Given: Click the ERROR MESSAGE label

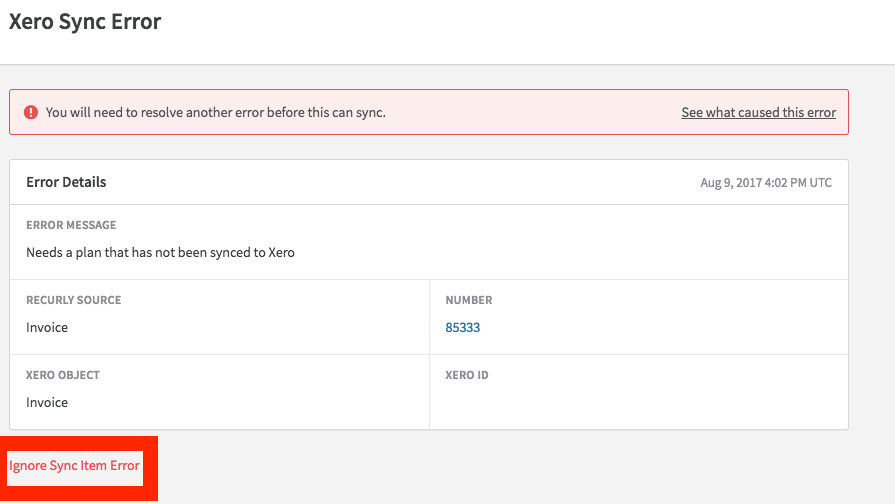Looking at the screenshot, I should (x=71, y=225).
